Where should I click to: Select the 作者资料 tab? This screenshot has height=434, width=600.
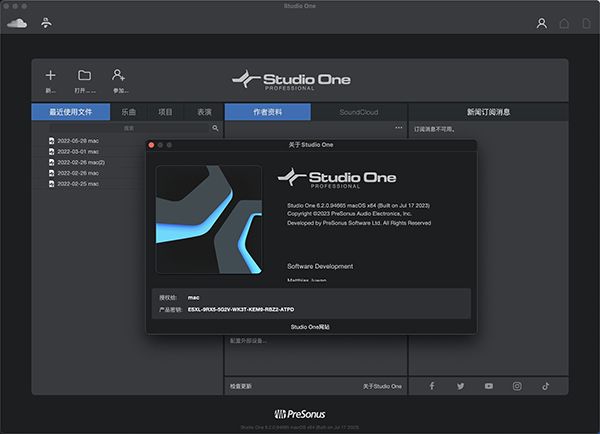267,112
